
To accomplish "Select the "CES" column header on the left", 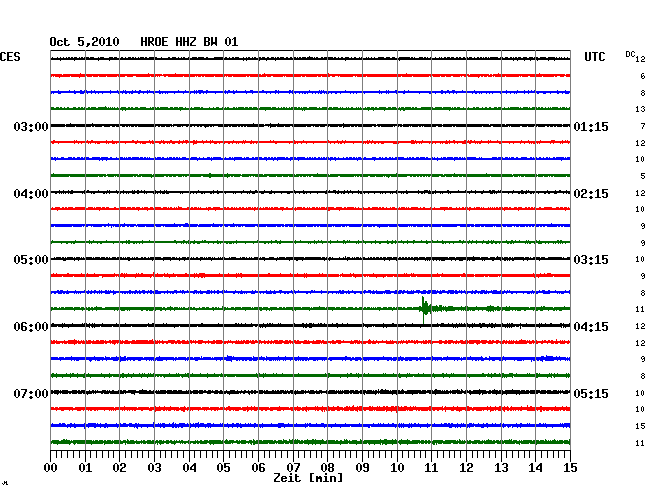I will click(x=10, y=57).
